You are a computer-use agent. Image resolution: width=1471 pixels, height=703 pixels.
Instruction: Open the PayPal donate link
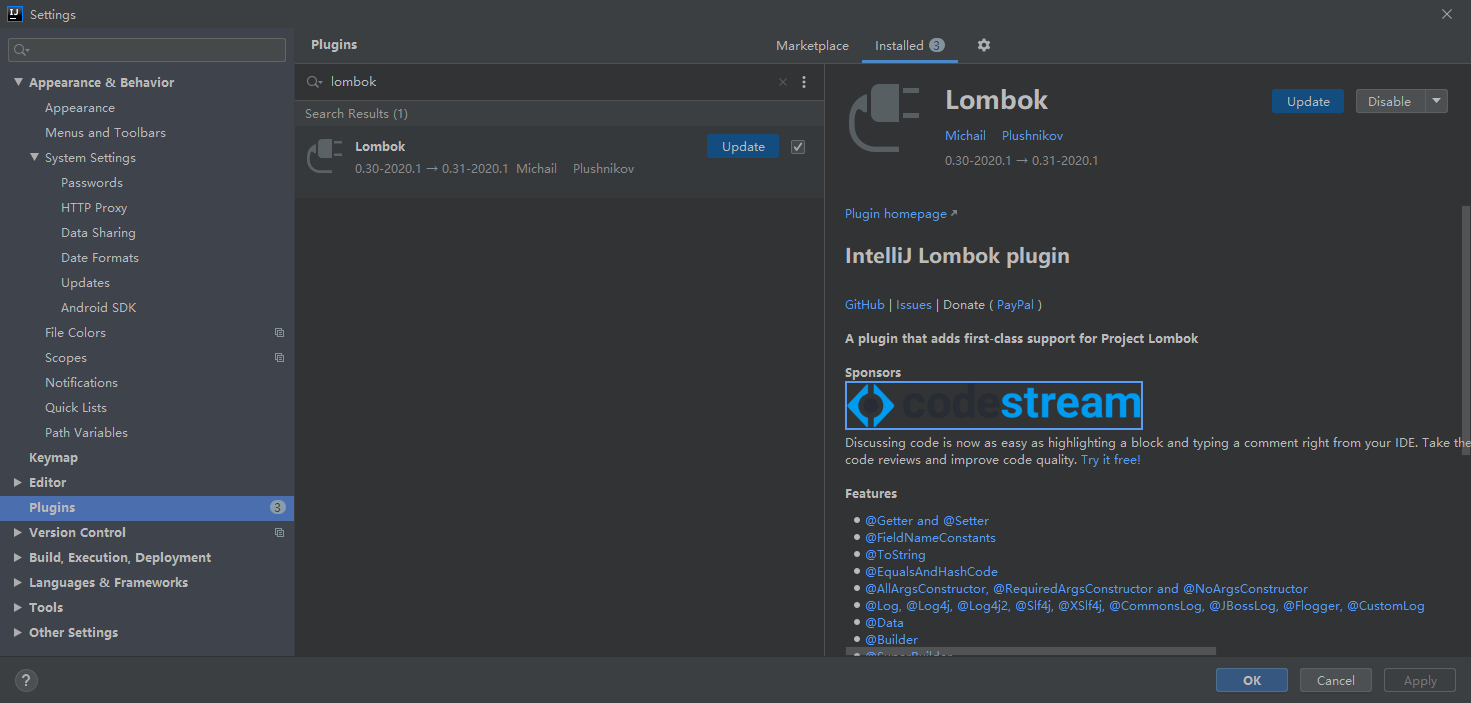[x=1015, y=305]
